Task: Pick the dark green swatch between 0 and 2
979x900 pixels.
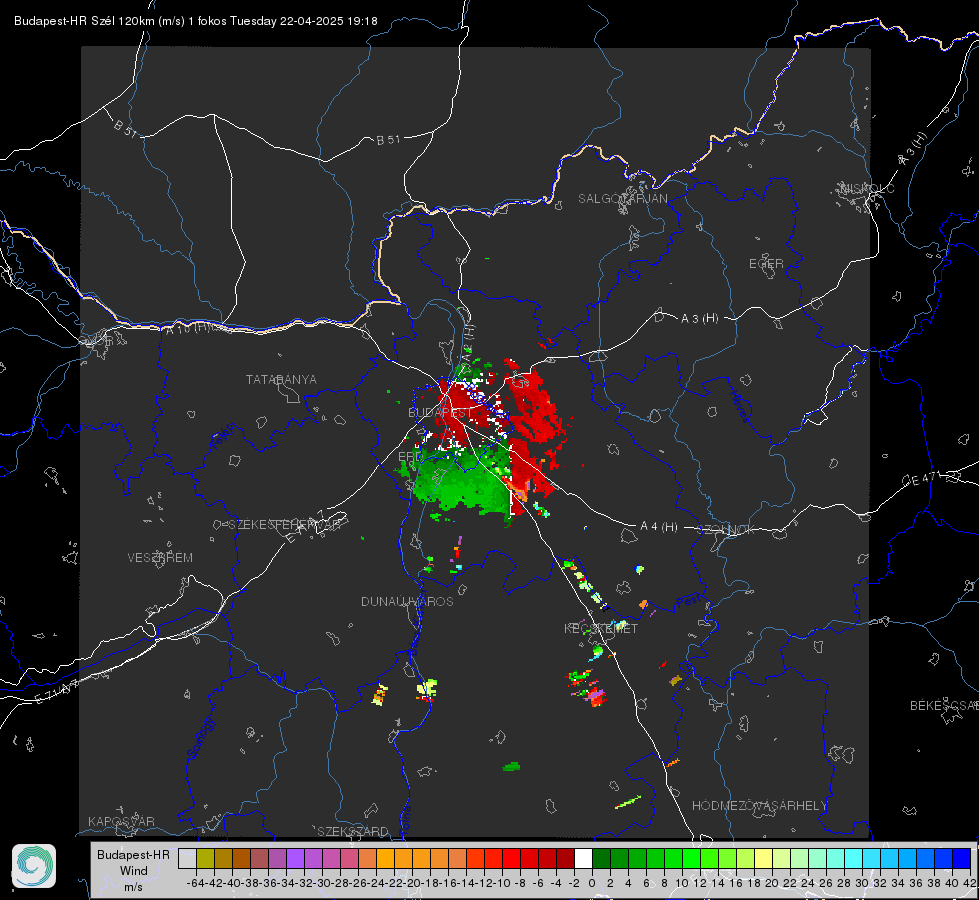Action: pos(601,858)
